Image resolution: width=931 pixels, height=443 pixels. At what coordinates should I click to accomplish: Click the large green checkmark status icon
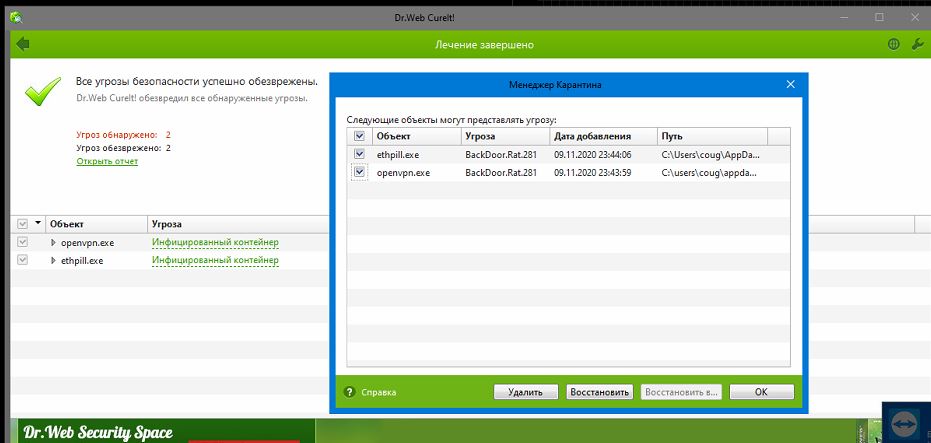click(x=43, y=91)
